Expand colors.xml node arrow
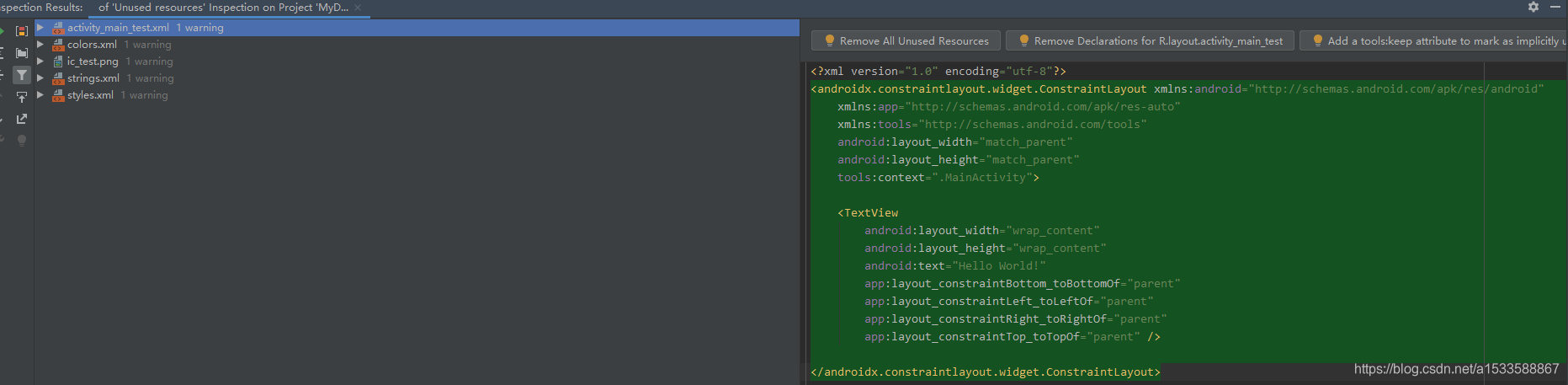This screenshot has width=1568, height=385. (40, 45)
